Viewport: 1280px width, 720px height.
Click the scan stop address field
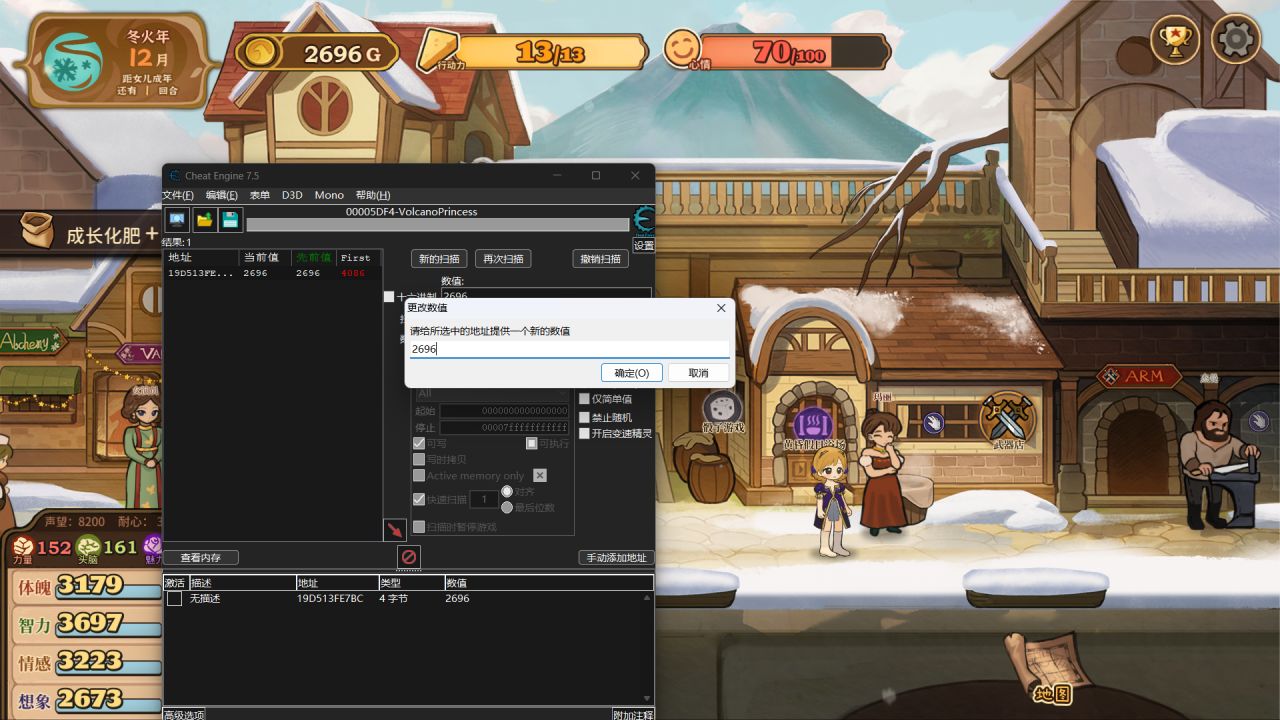(x=504, y=428)
